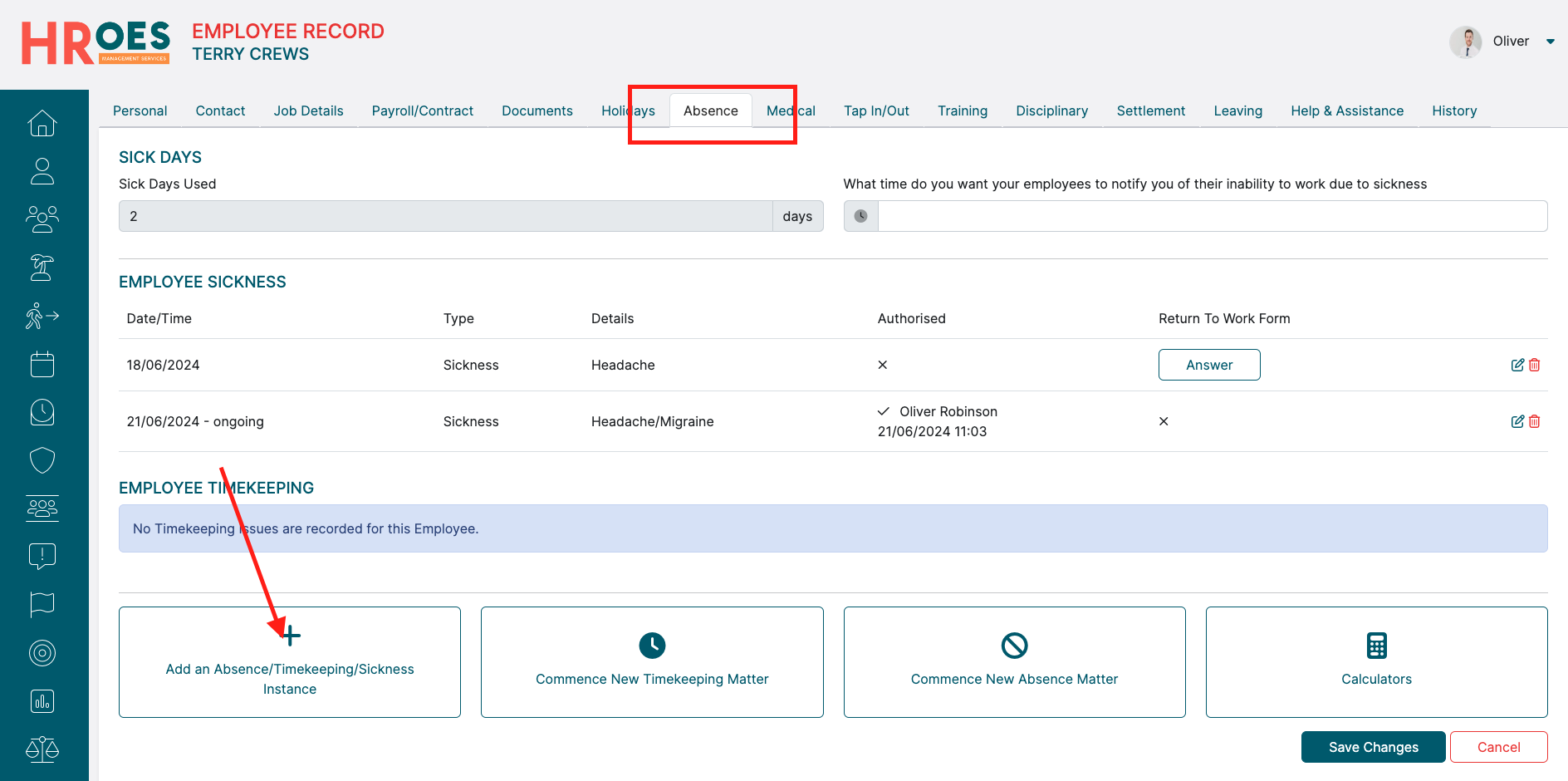Screen dimensions: 1568x781
Task: Switch to the Tap In/Out tab
Action: [876, 111]
